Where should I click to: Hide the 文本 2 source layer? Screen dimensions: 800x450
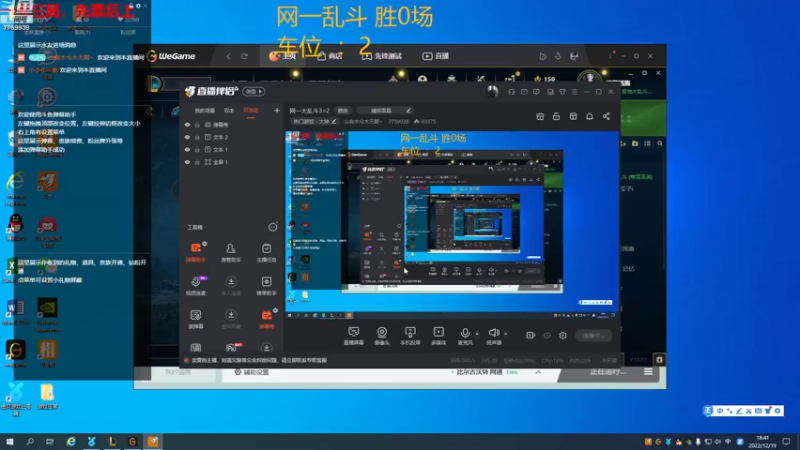pyautogui.click(x=187, y=137)
